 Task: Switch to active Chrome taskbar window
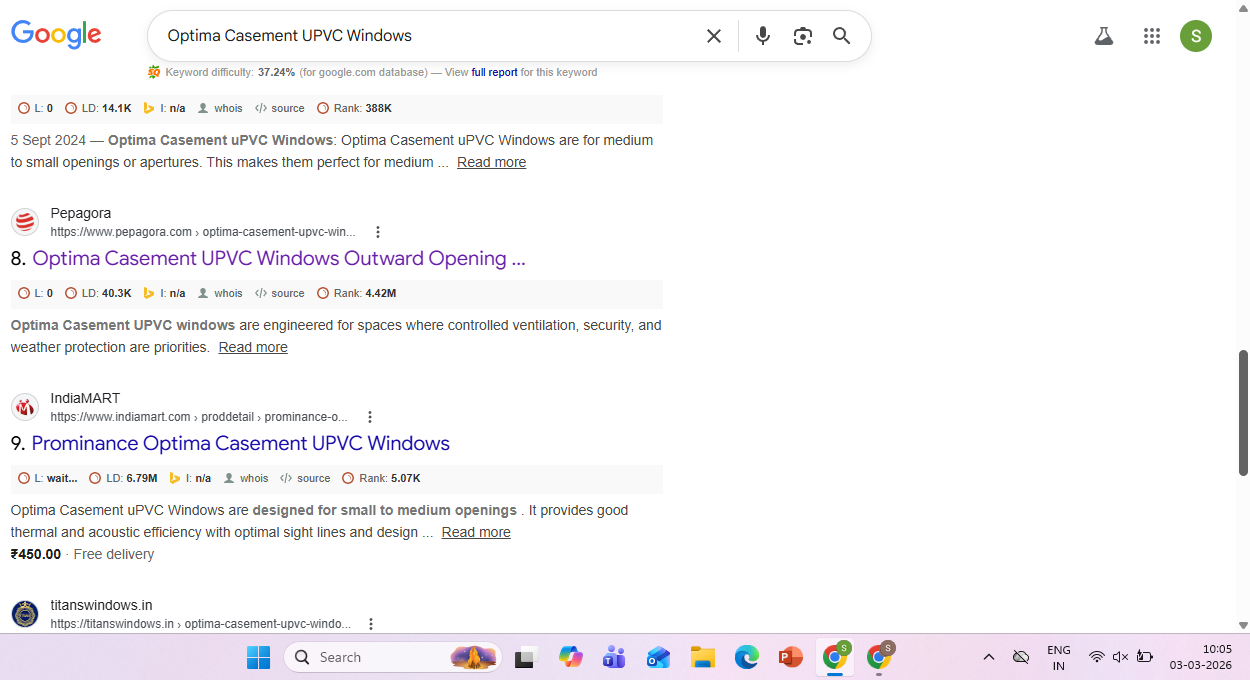click(x=835, y=657)
